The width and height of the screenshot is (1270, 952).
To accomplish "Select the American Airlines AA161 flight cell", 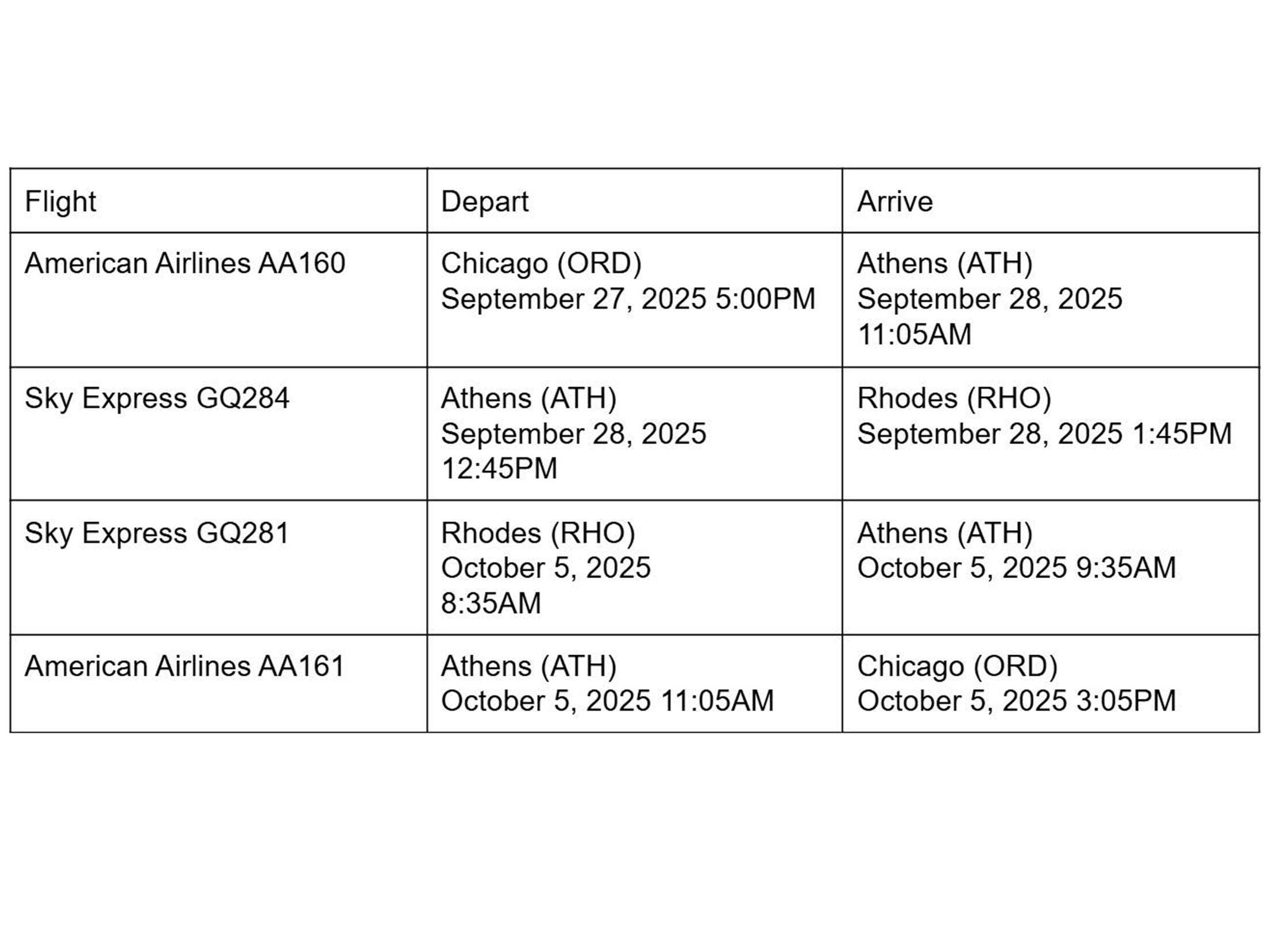I will click(x=184, y=666).
